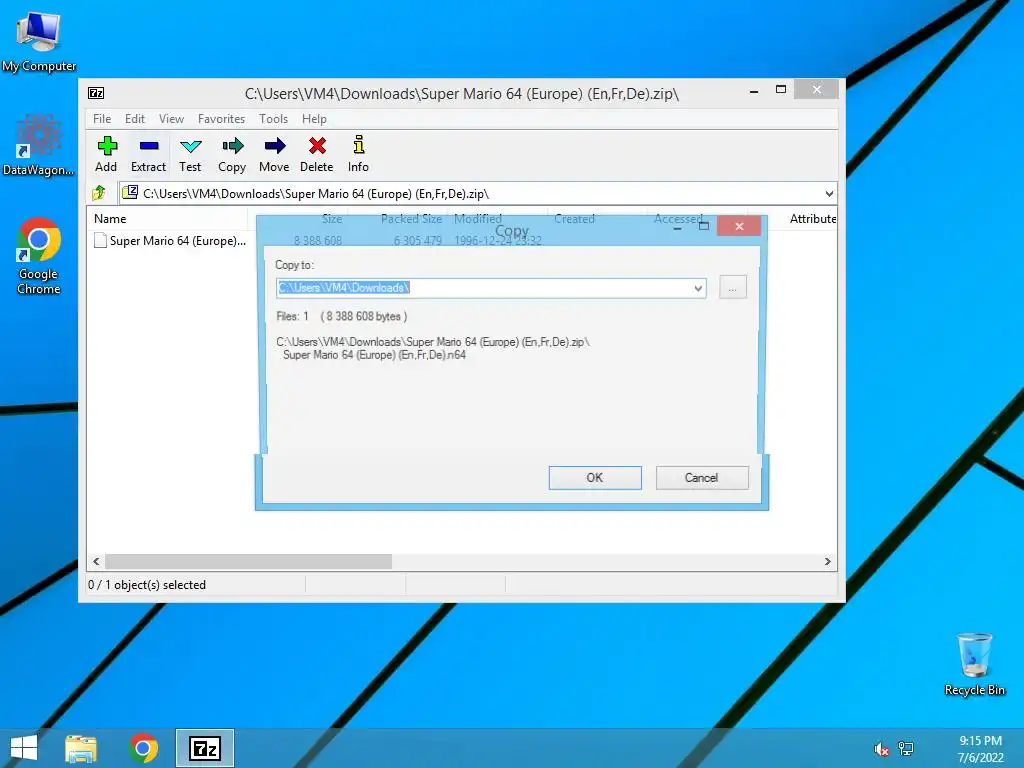Click the scrollbar right arrow
The image size is (1024, 768).
pos(827,562)
